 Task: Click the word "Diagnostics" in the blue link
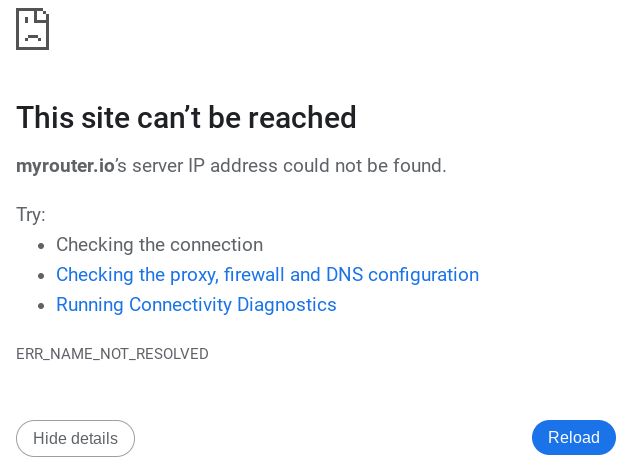286,304
